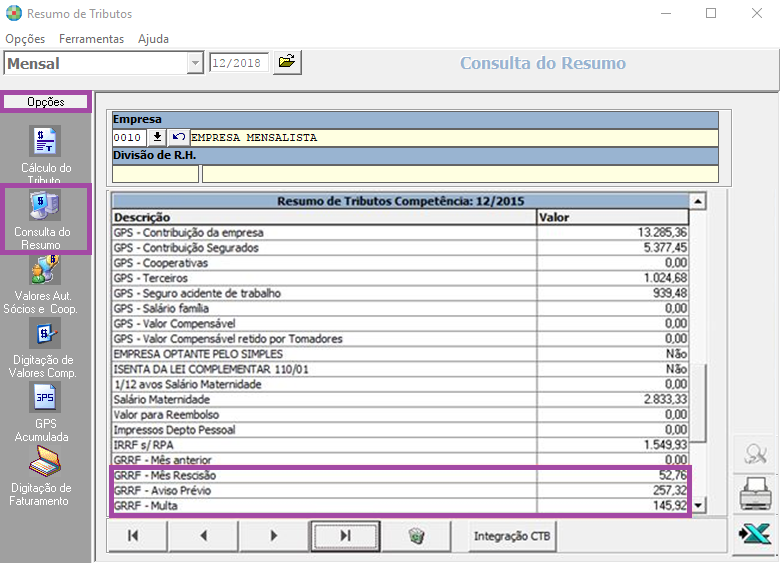Go to next record navigation button
Image resolution: width=780 pixels, height=563 pixels.
274,536
